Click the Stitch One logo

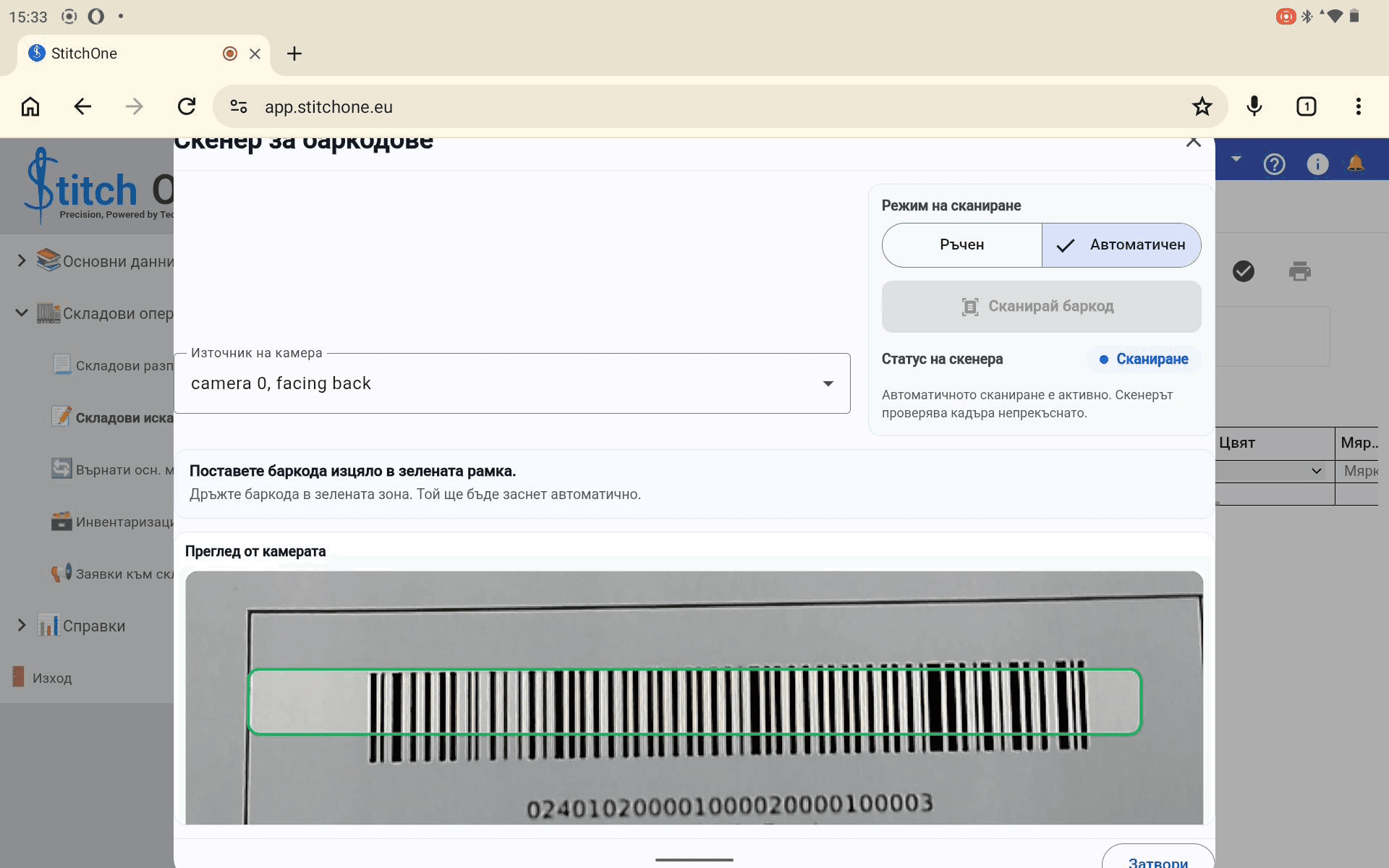point(98,185)
